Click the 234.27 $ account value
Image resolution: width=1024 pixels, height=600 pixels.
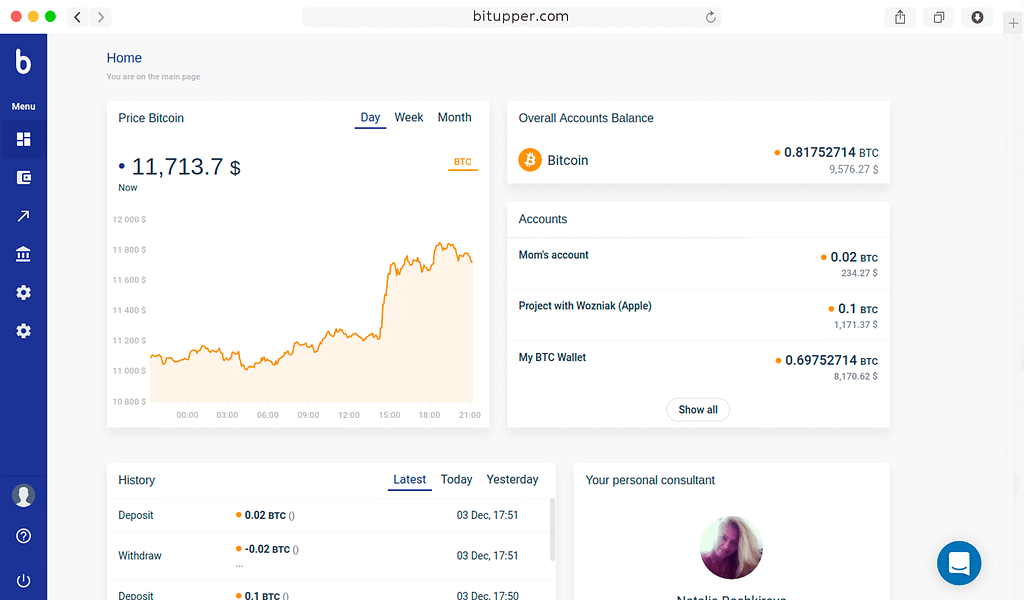[x=859, y=273]
